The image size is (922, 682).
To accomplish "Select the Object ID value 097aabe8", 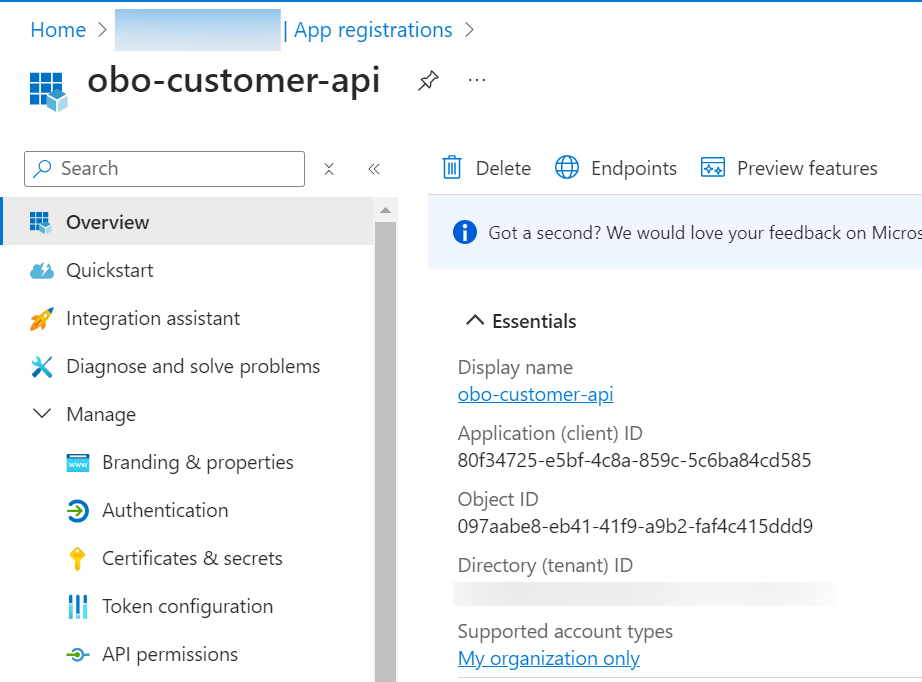I will tap(635, 526).
